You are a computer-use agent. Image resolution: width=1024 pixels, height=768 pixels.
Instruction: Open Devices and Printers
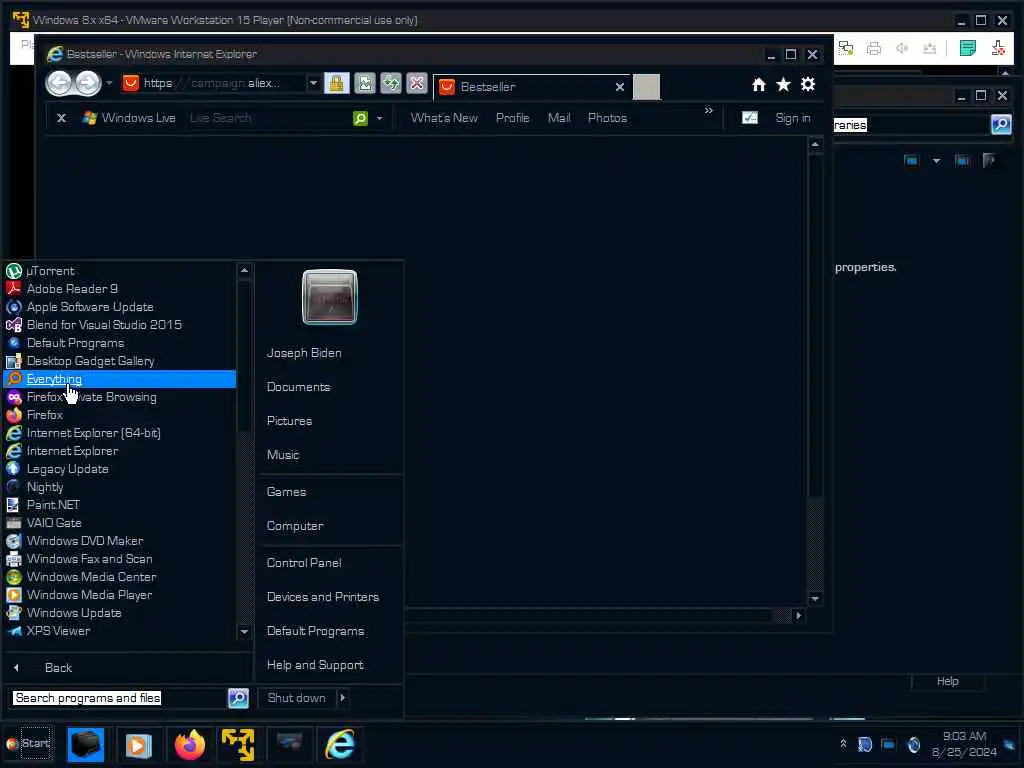(x=323, y=597)
